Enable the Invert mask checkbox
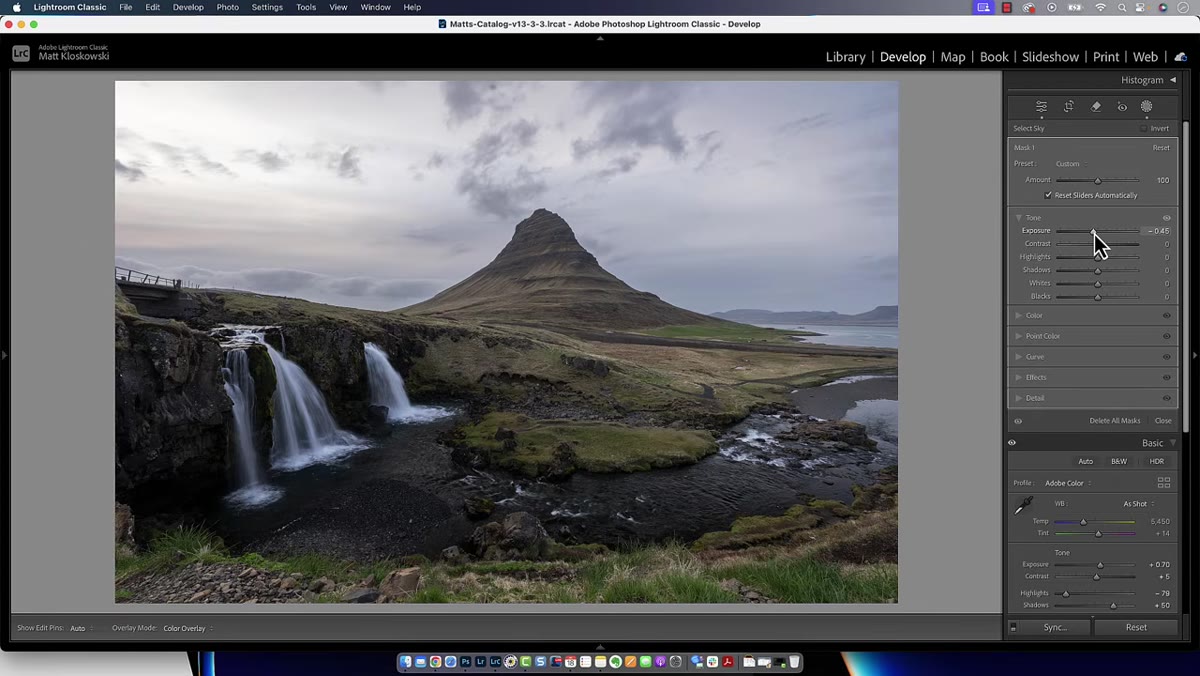The image size is (1200, 676). point(1144,128)
